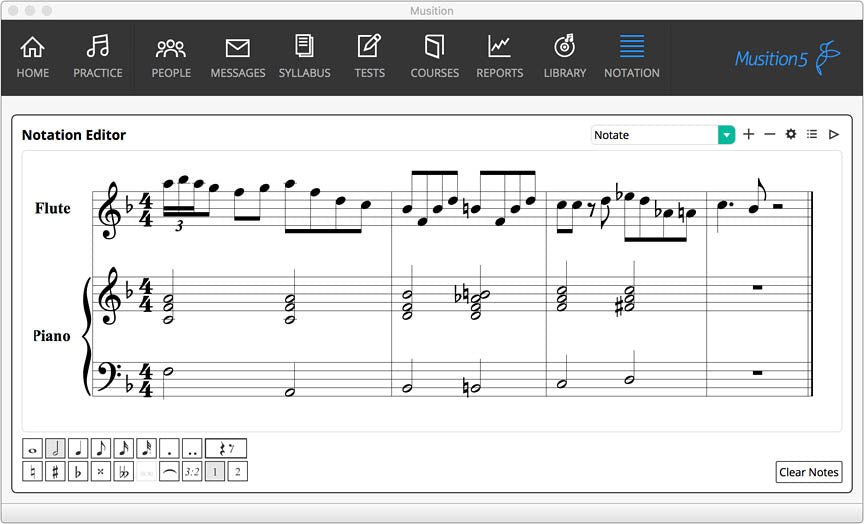Apply the double sharp accidental

[x=101, y=472]
